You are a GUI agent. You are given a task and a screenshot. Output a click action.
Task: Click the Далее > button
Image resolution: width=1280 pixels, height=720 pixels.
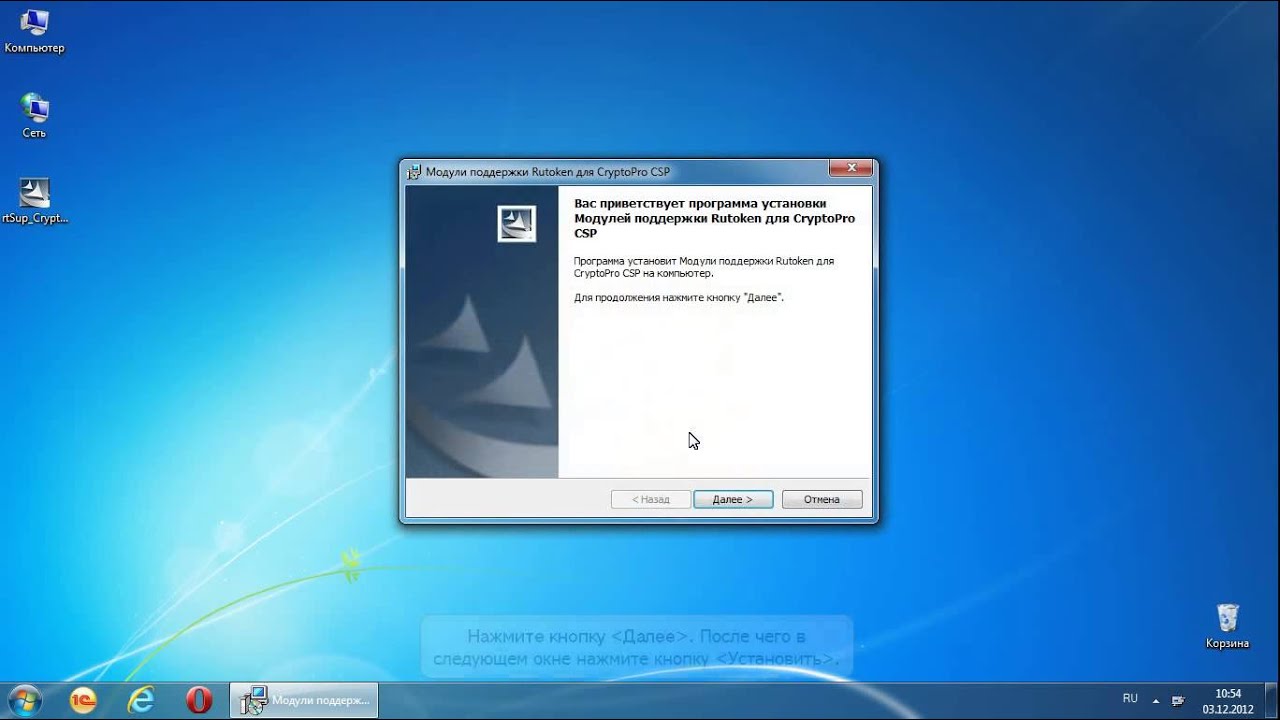coord(733,499)
